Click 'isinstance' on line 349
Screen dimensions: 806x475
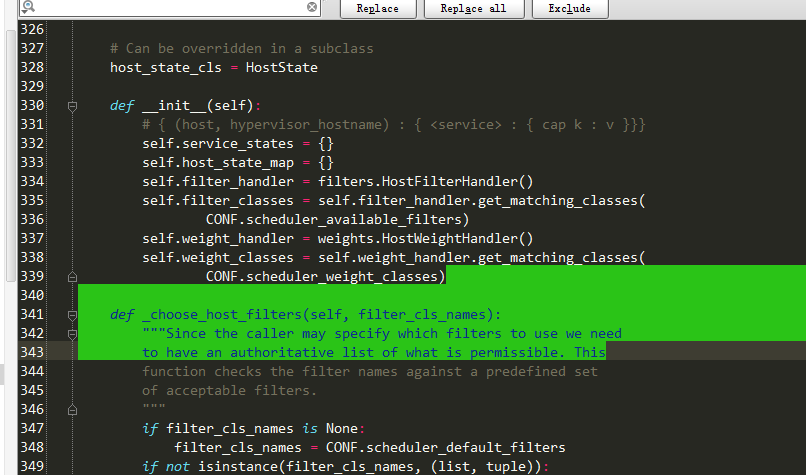click(238, 466)
